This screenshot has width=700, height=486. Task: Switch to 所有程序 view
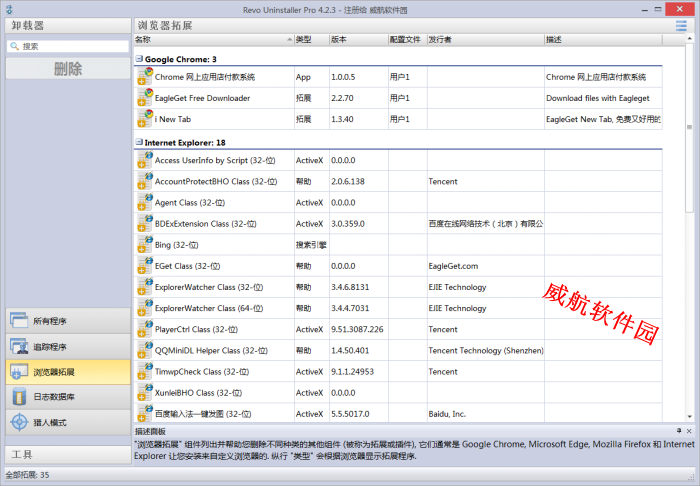click(x=68, y=320)
